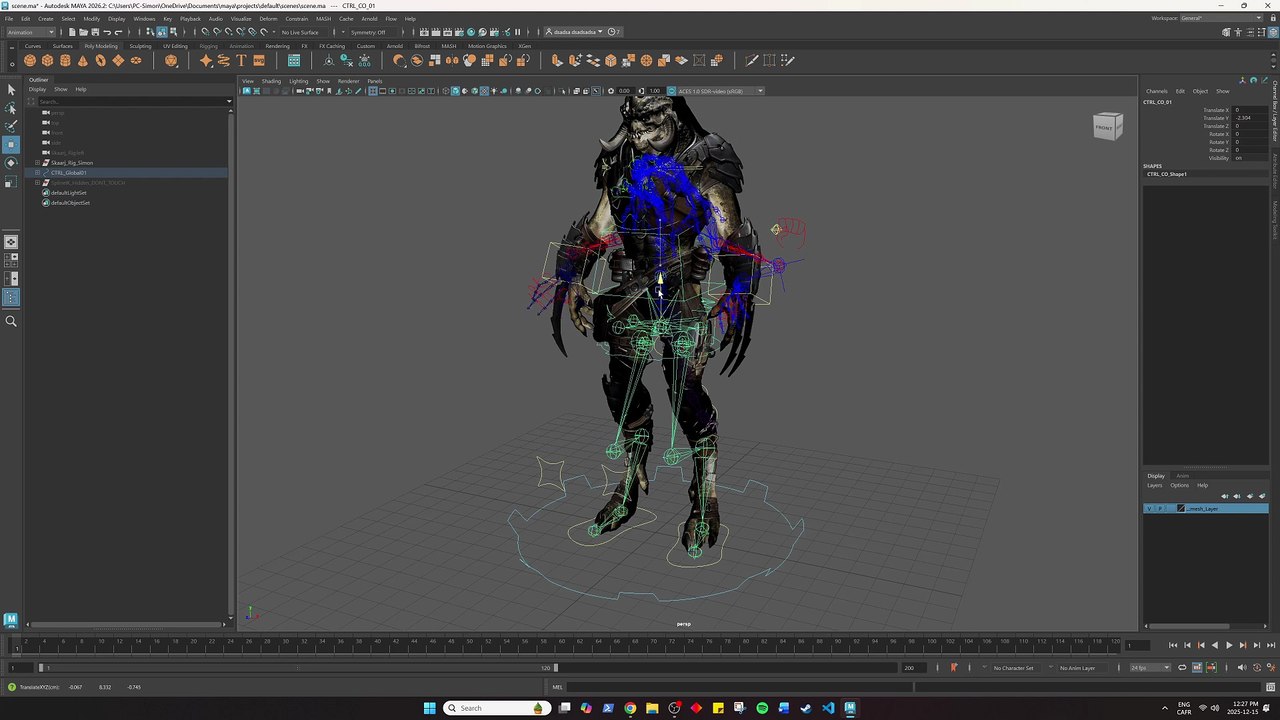Click the Windows Start button

[429, 708]
